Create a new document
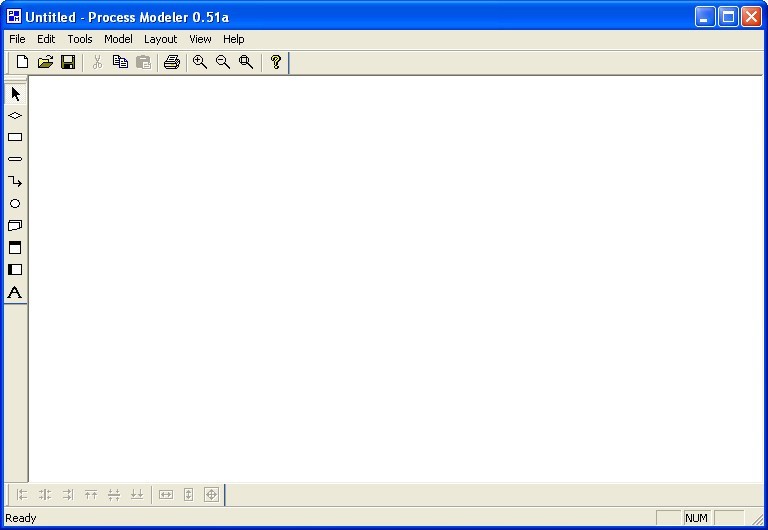Screen dimensions: 768x530 click(x=22, y=62)
